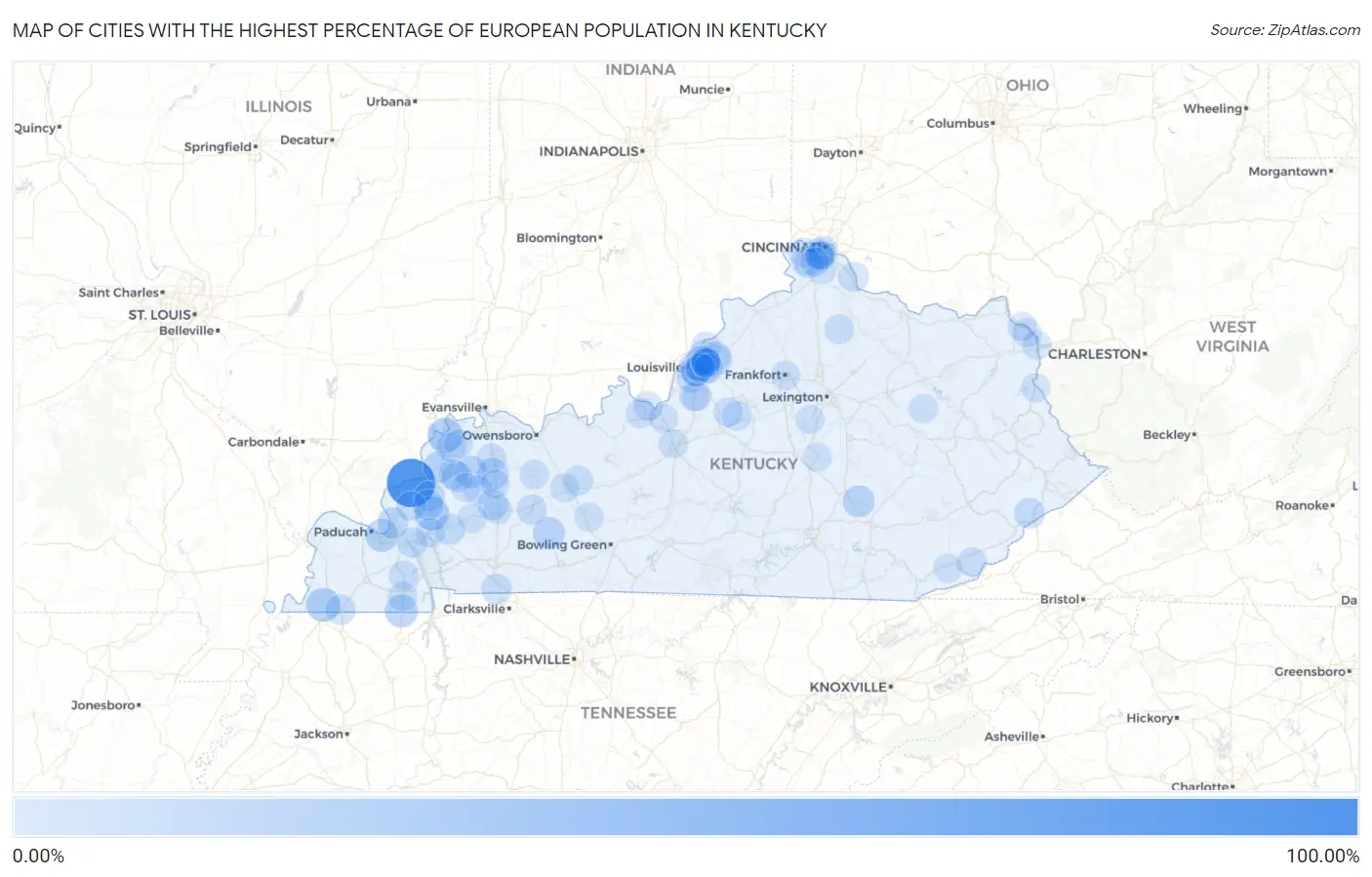Click the Owensboro label

pos(498,435)
